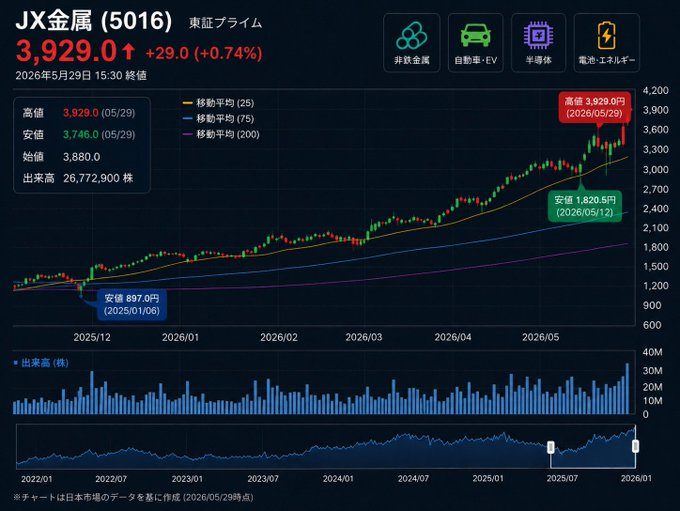Click the 600 price axis label
Image resolution: width=680 pixels, height=511 pixels.
tap(652, 325)
